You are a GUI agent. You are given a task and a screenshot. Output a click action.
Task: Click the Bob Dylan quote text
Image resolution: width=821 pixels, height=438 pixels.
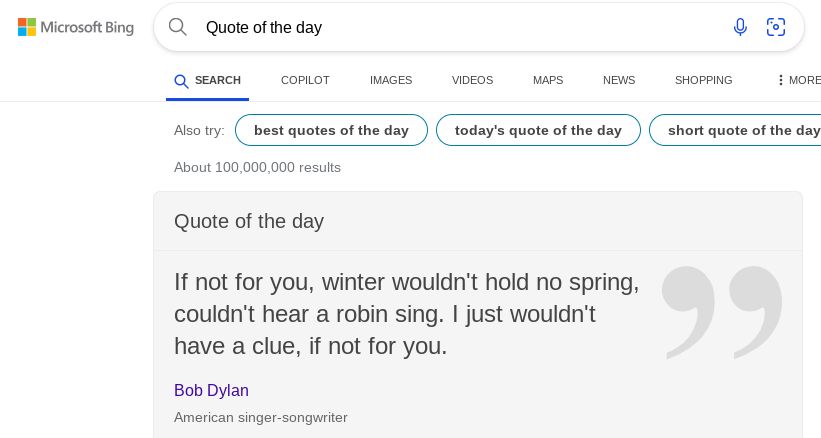coord(406,313)
